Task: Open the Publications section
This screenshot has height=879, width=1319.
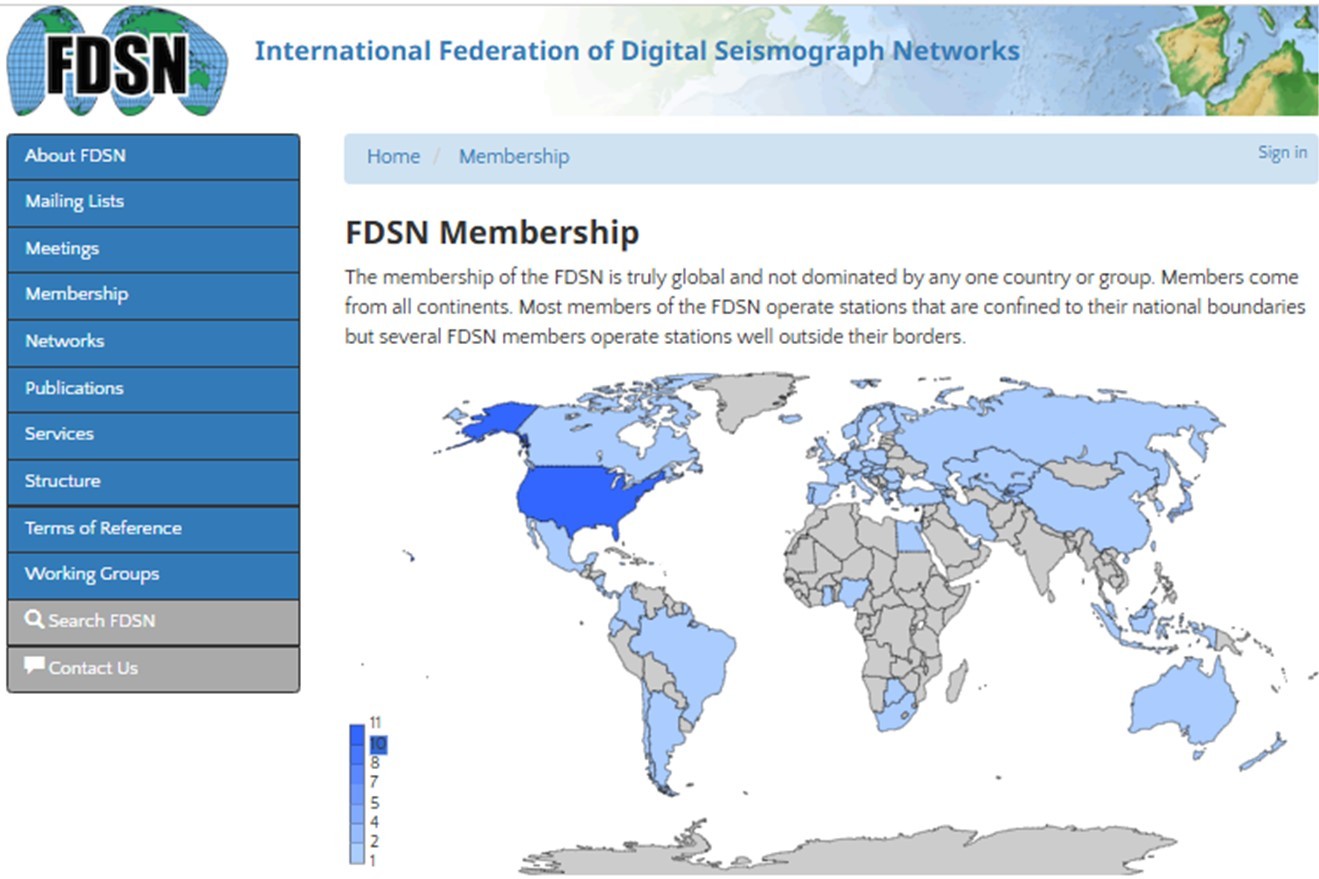Action: pos(74,388)
